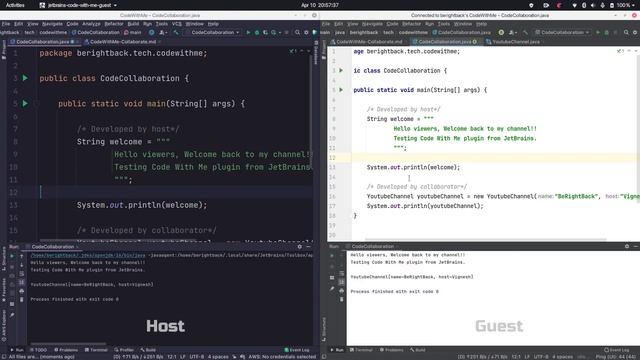Switch to CodeWithMe-Collaborate.md tab in Host
This screenshot has height=360, width=640.
(x=123, y=42)
